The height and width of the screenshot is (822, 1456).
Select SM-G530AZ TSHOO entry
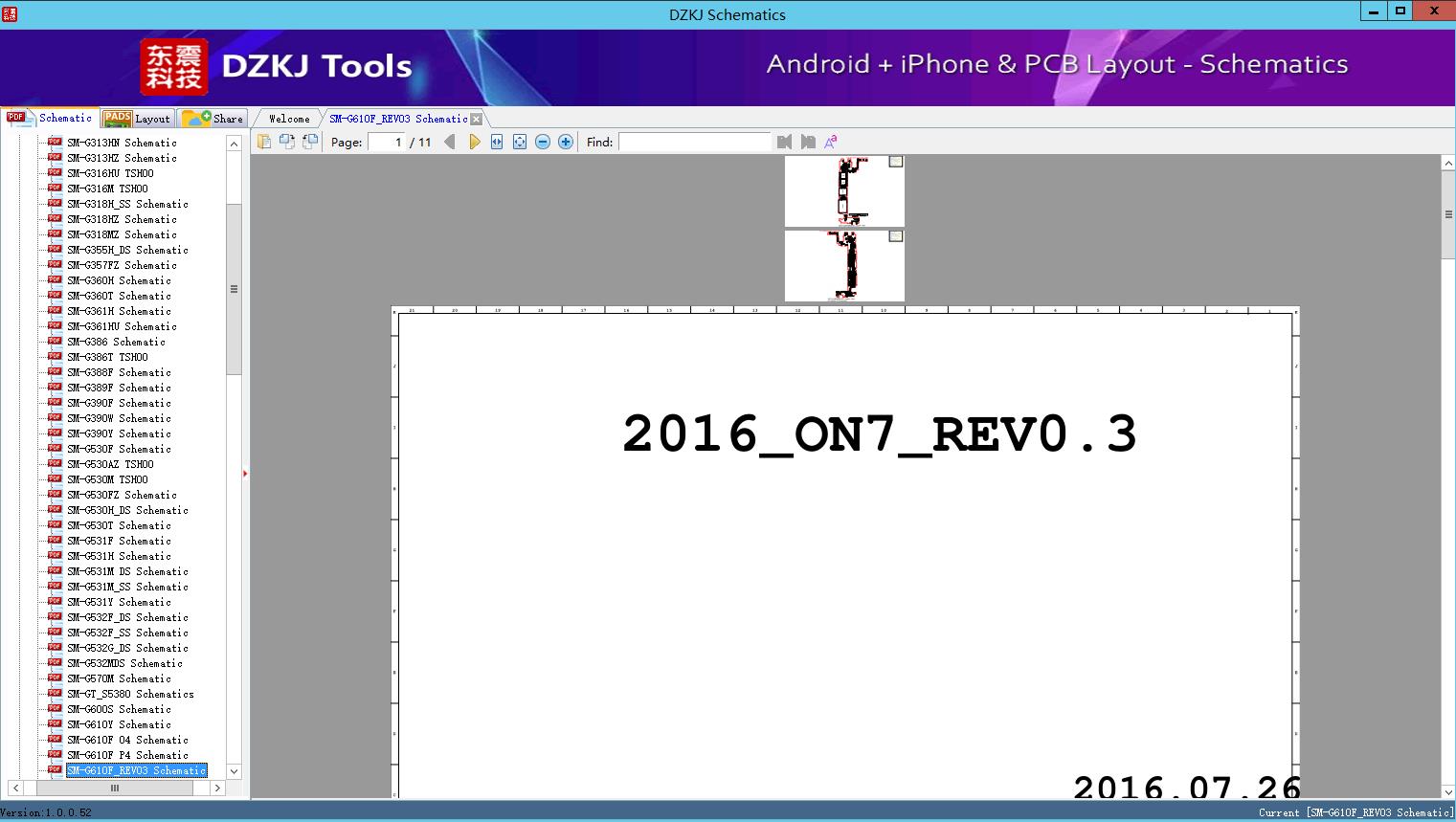coord(110,464)
